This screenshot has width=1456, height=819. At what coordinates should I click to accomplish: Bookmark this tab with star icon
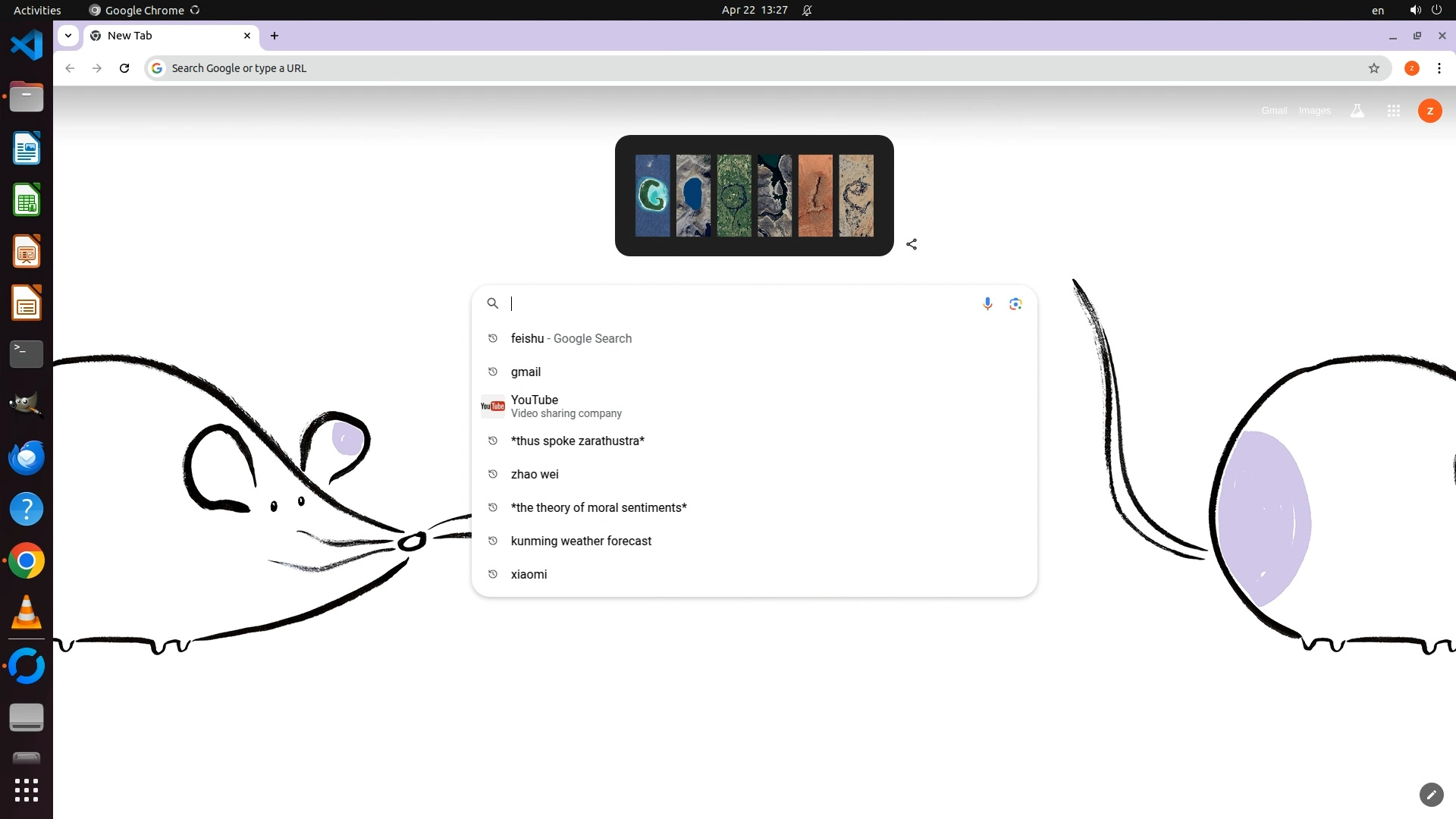point(1373,68)
